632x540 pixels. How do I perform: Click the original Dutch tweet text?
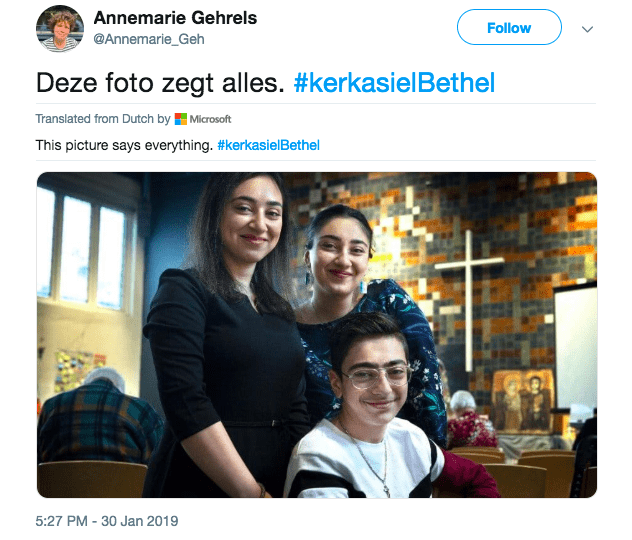pyautogui.click(x=160, y=83)
